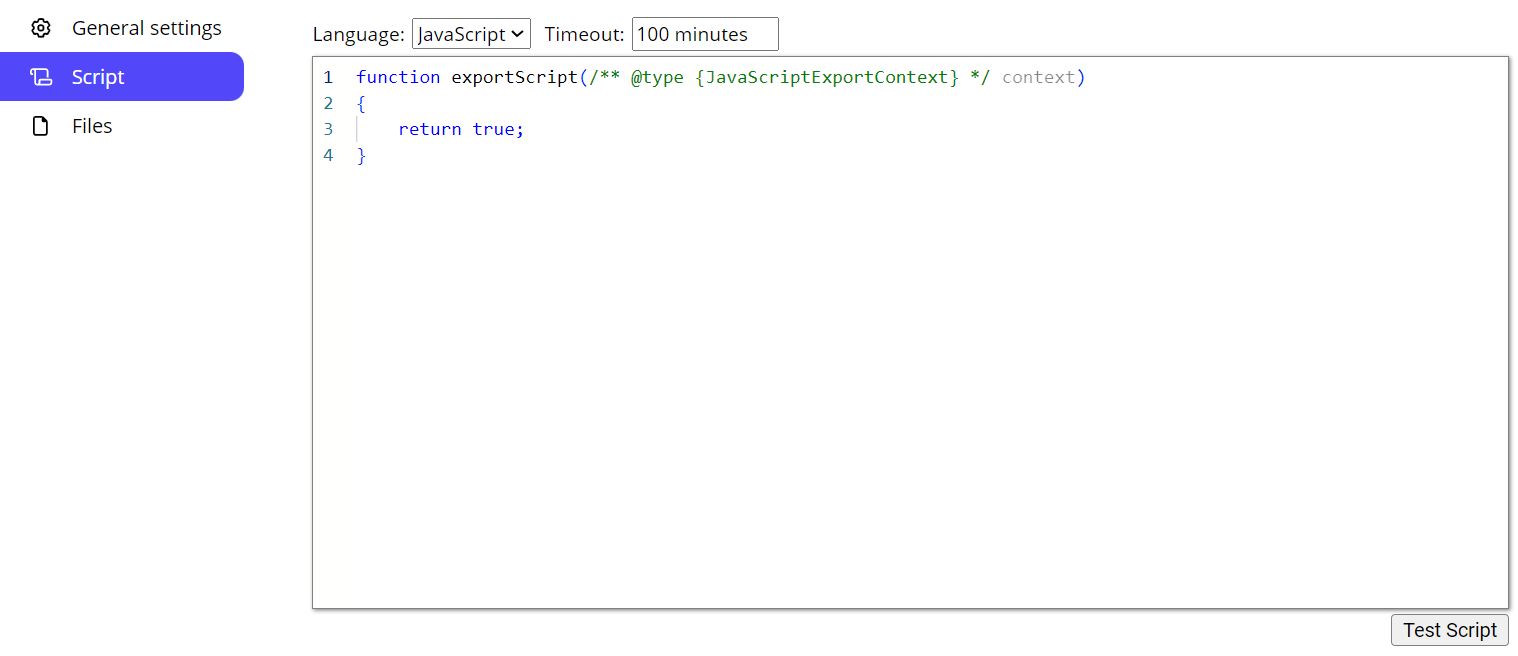Open the General settings section
The height and width of the screenshot is (656, 1518).
coord(146,28)
